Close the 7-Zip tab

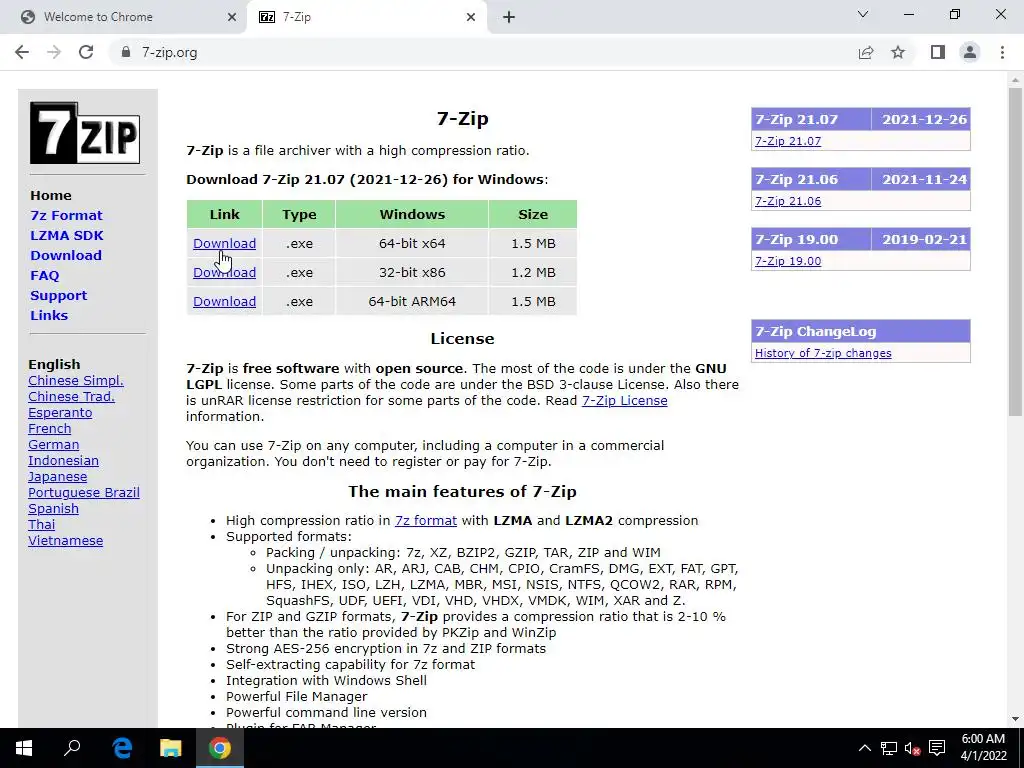(x=471, y=17)
